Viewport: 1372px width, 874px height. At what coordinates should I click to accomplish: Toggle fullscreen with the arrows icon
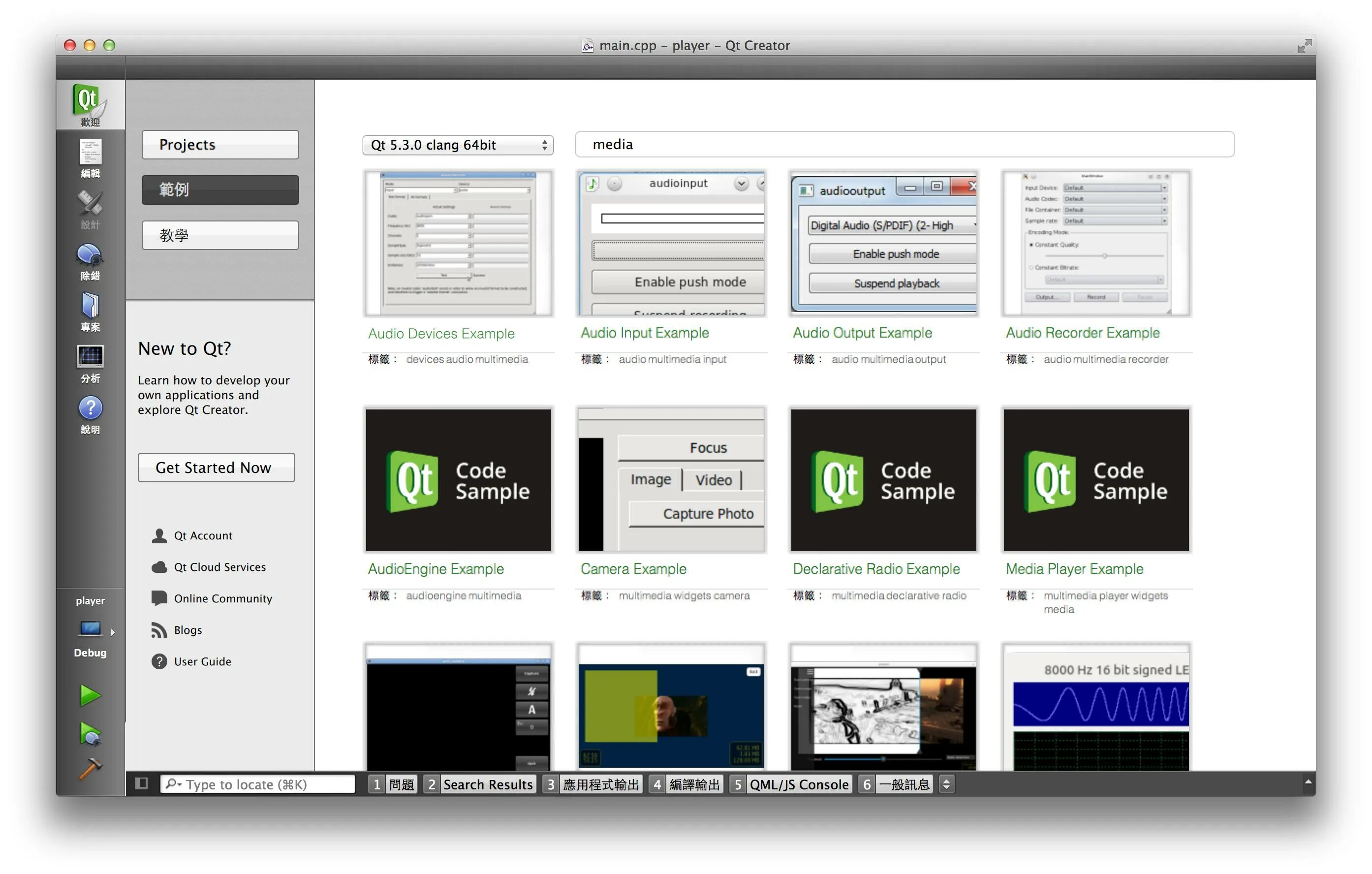pyautogui.click(x=1304, y=46)
